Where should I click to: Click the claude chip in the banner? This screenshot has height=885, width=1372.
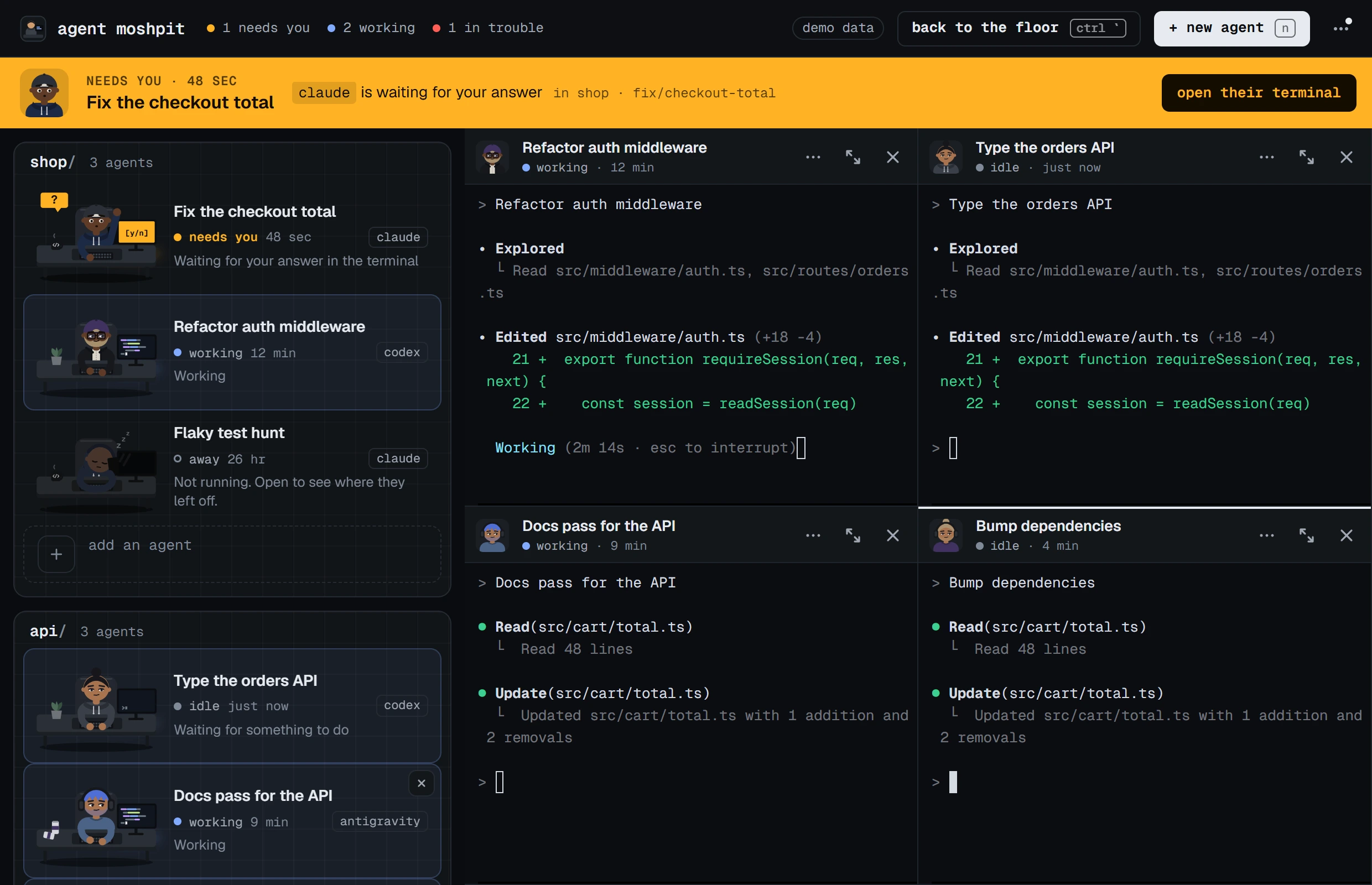pyautogui.click(x=324, y=92)
